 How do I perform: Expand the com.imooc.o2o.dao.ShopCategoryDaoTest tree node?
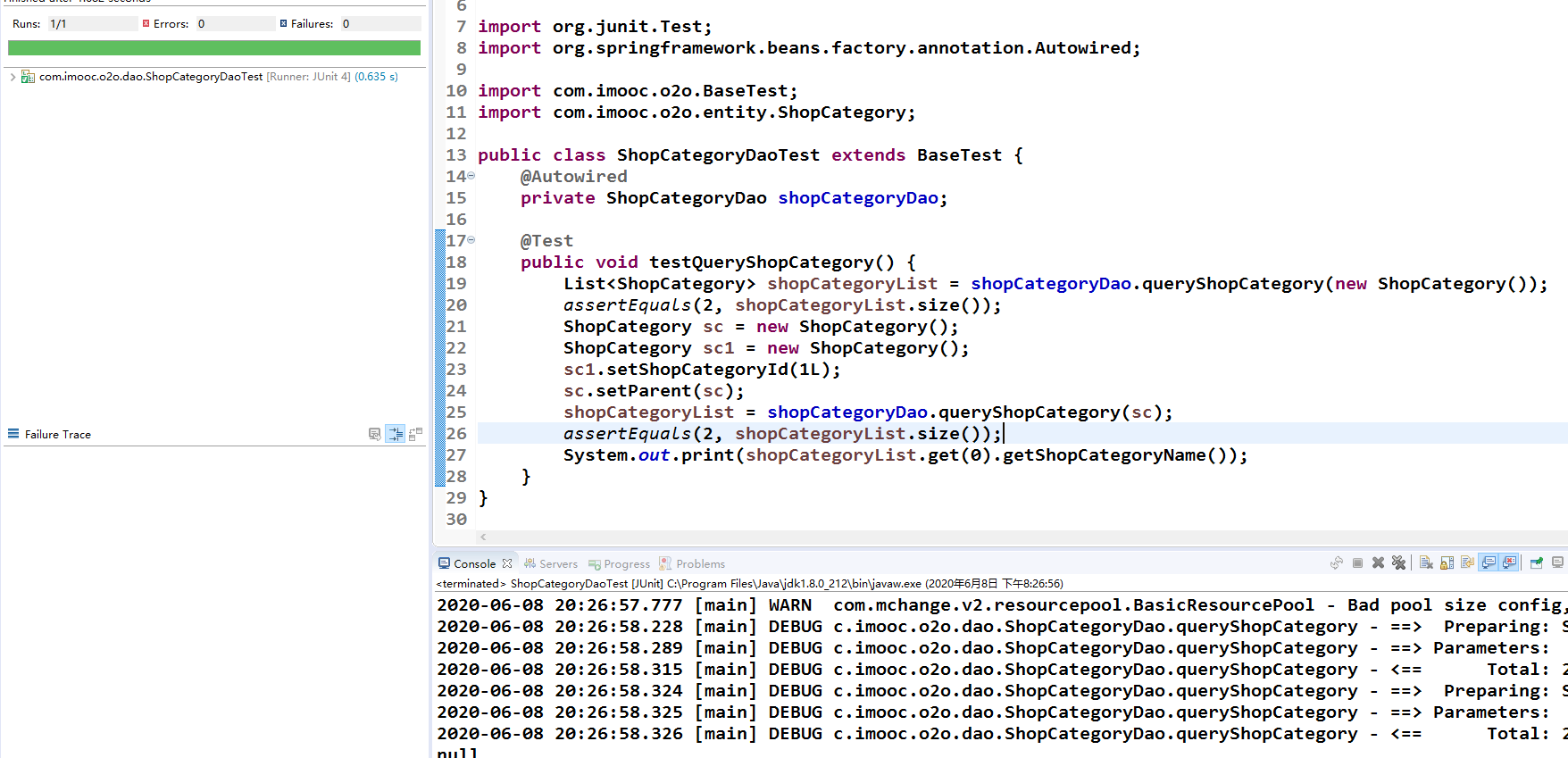[12, 77]
